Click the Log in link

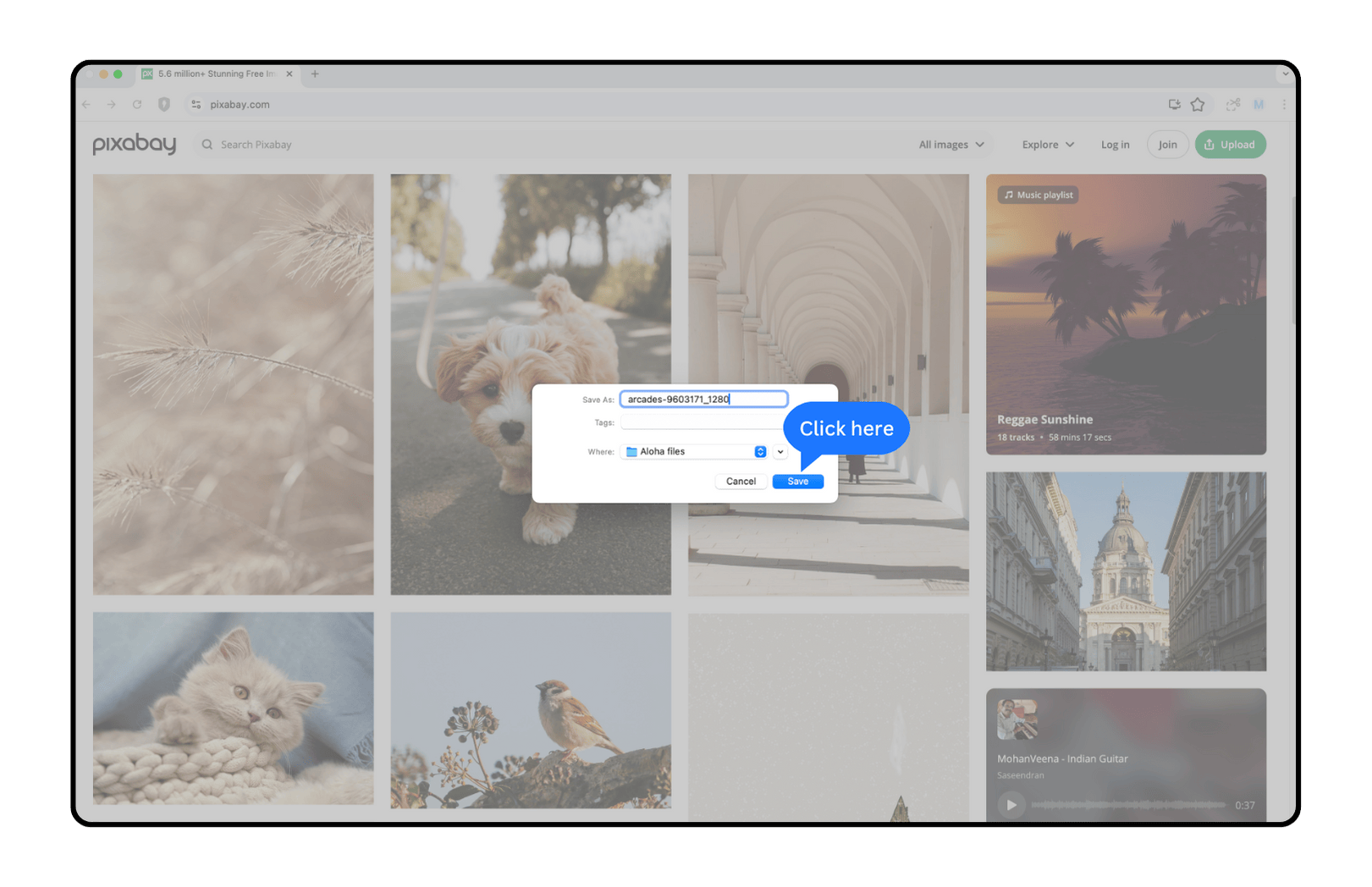(1115, 145)
